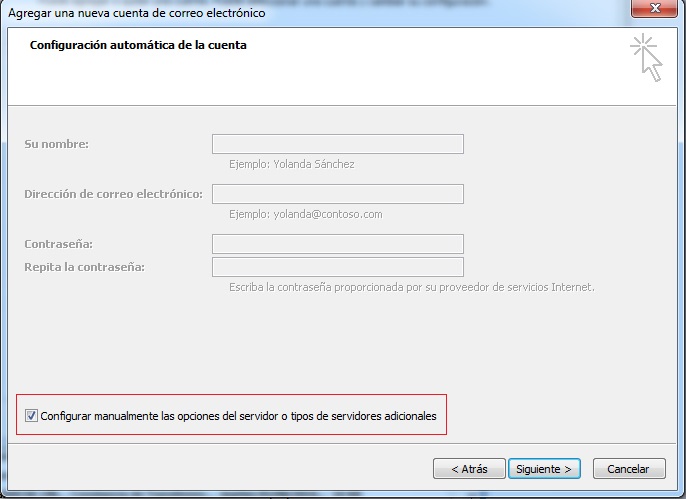The height and width of the screenshot is (499, 686).
Task: Click the 'Ejemplo: yolanda@contoso.com' hint text
Action: pyautogui.click(x=306, y=214)
